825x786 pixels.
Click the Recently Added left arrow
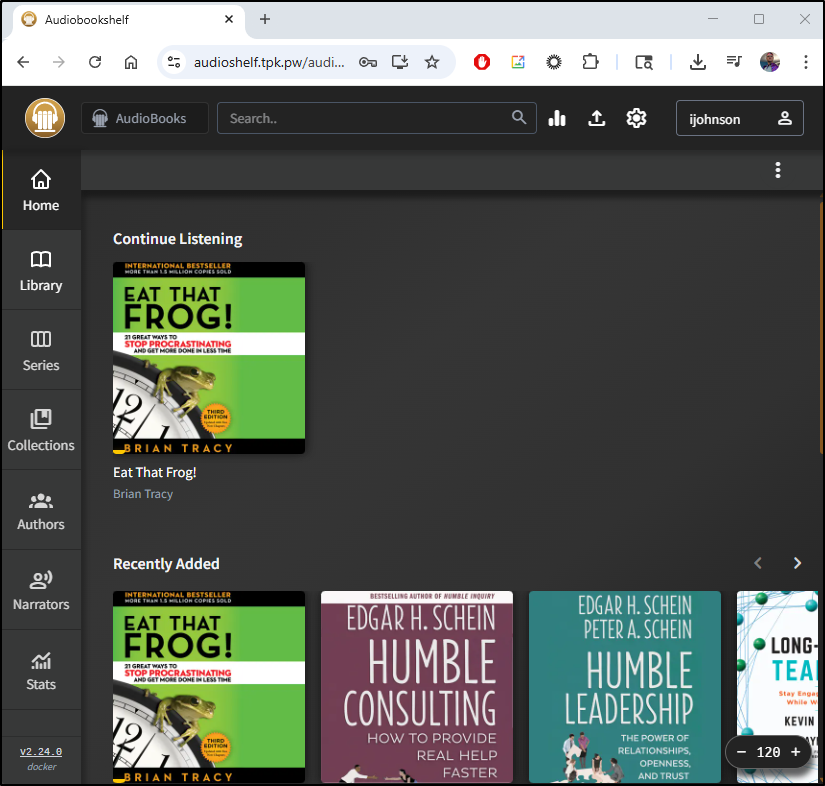(x=758, y=563)
